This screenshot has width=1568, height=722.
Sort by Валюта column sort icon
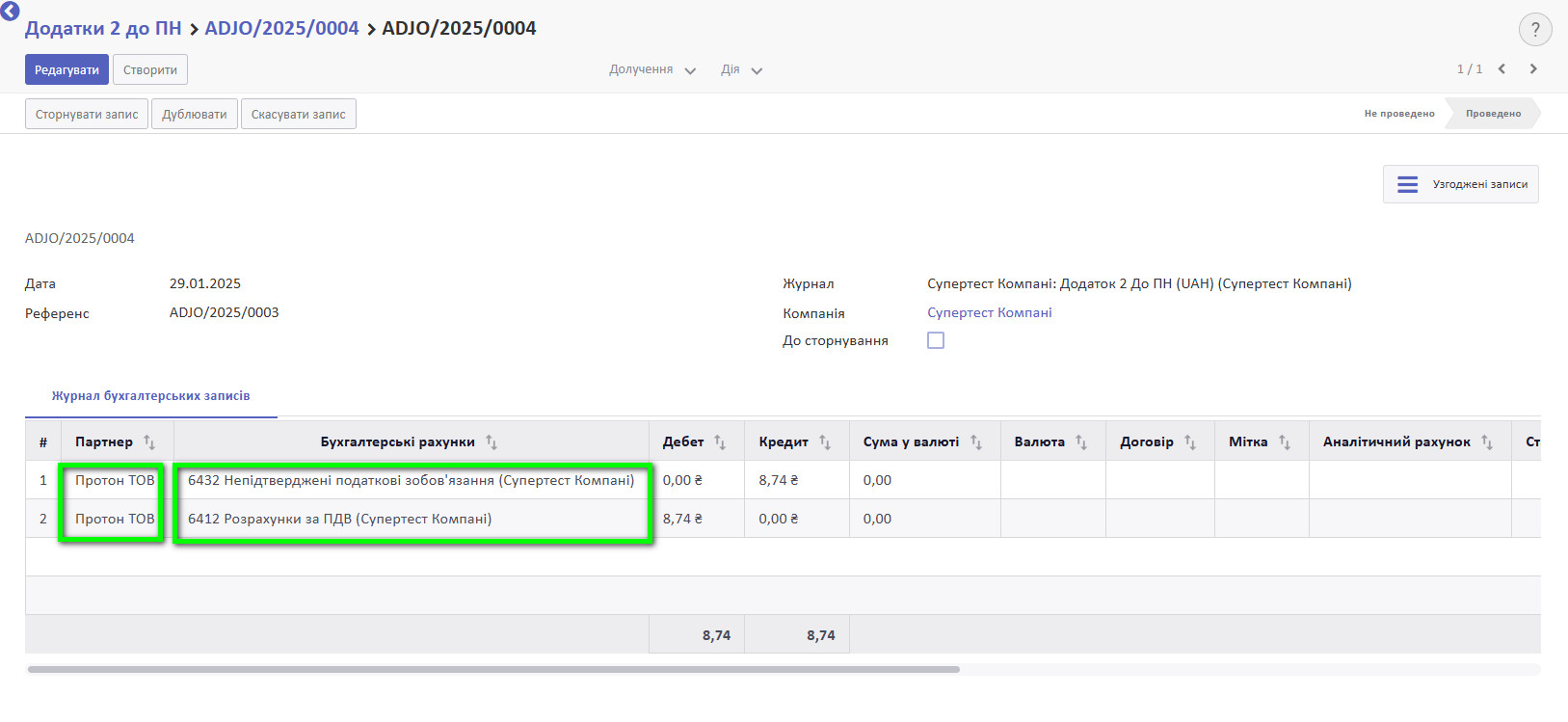point(1081,442)
